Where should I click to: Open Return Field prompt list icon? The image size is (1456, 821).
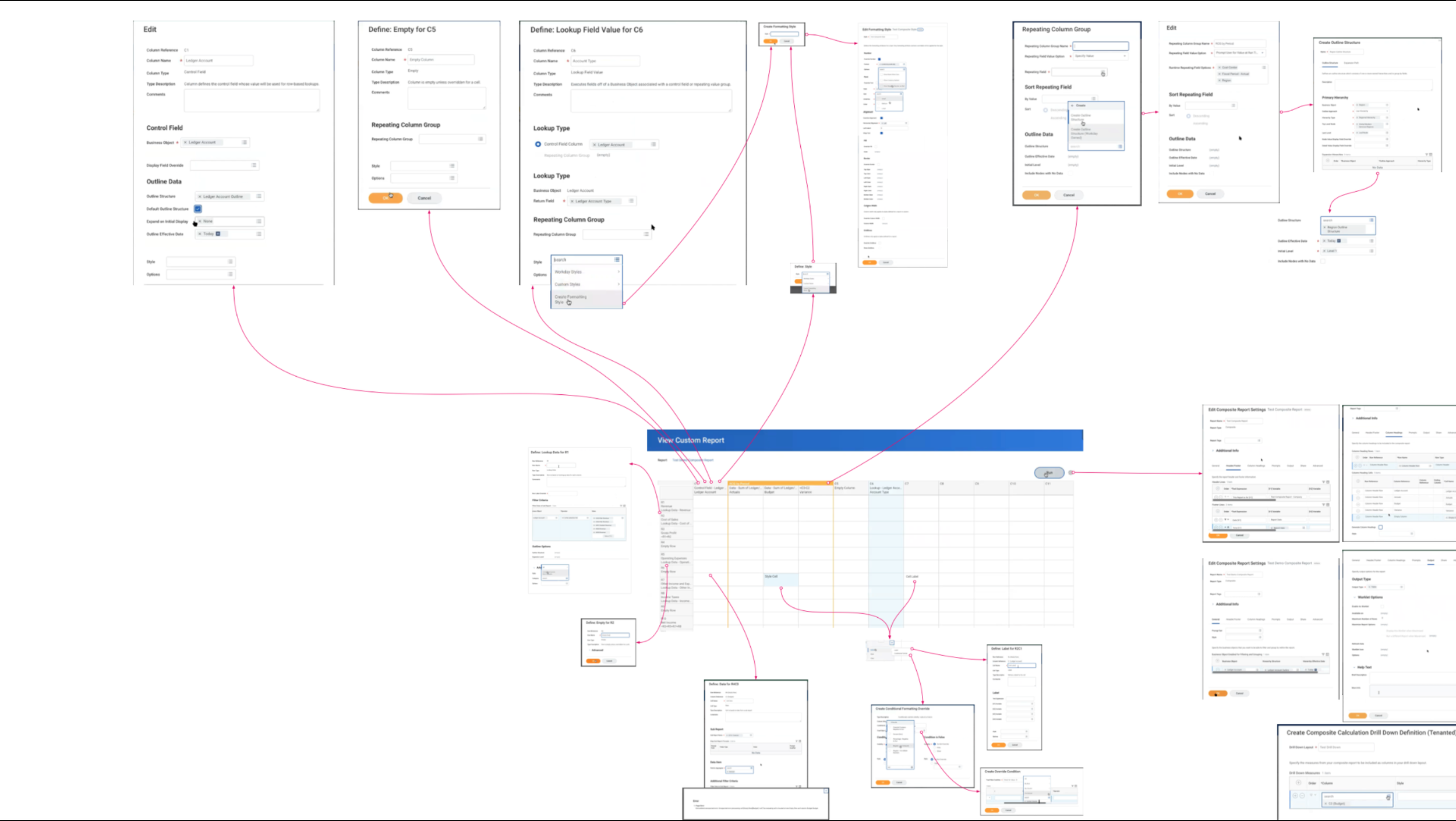tap(631, 201)
